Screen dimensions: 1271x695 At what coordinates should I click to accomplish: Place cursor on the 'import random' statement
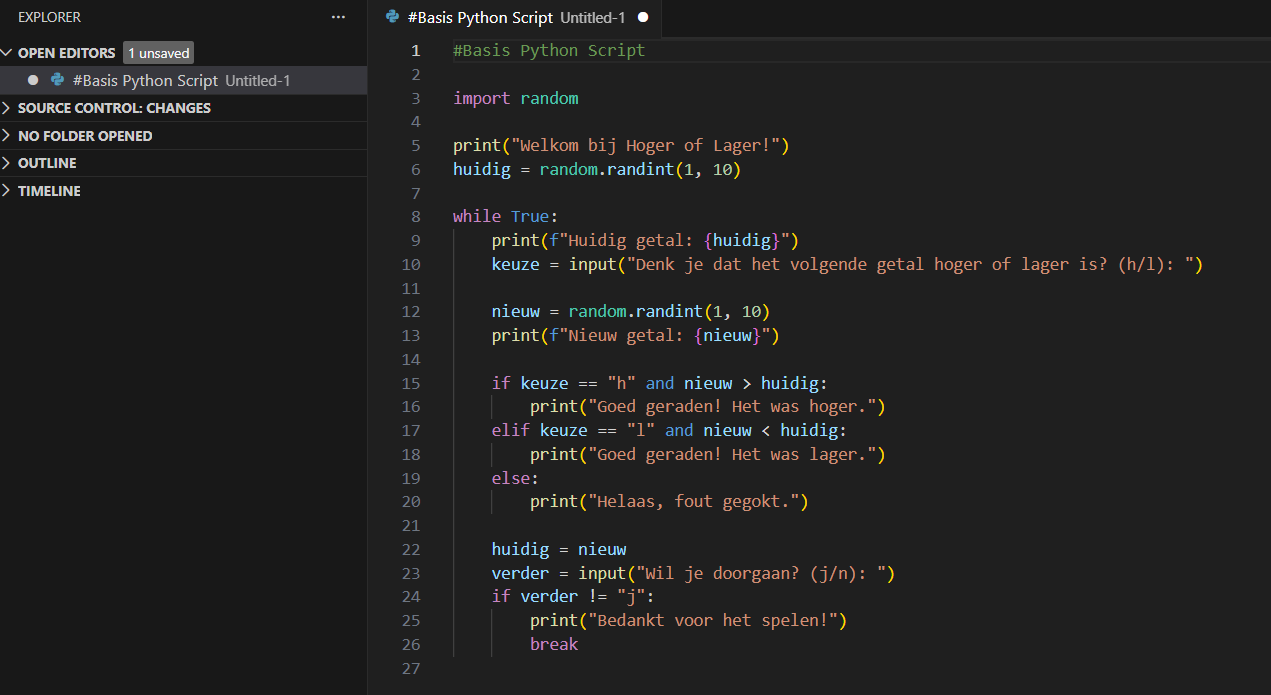[x=515, y=98]
